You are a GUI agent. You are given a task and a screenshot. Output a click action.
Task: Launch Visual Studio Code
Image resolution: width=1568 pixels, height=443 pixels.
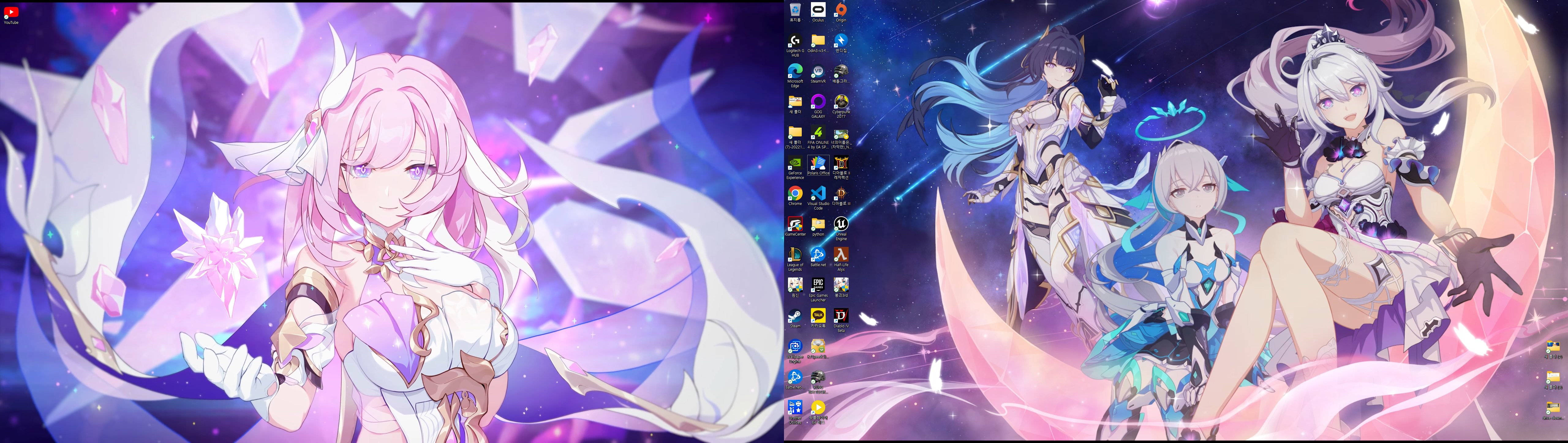(817, 193)
